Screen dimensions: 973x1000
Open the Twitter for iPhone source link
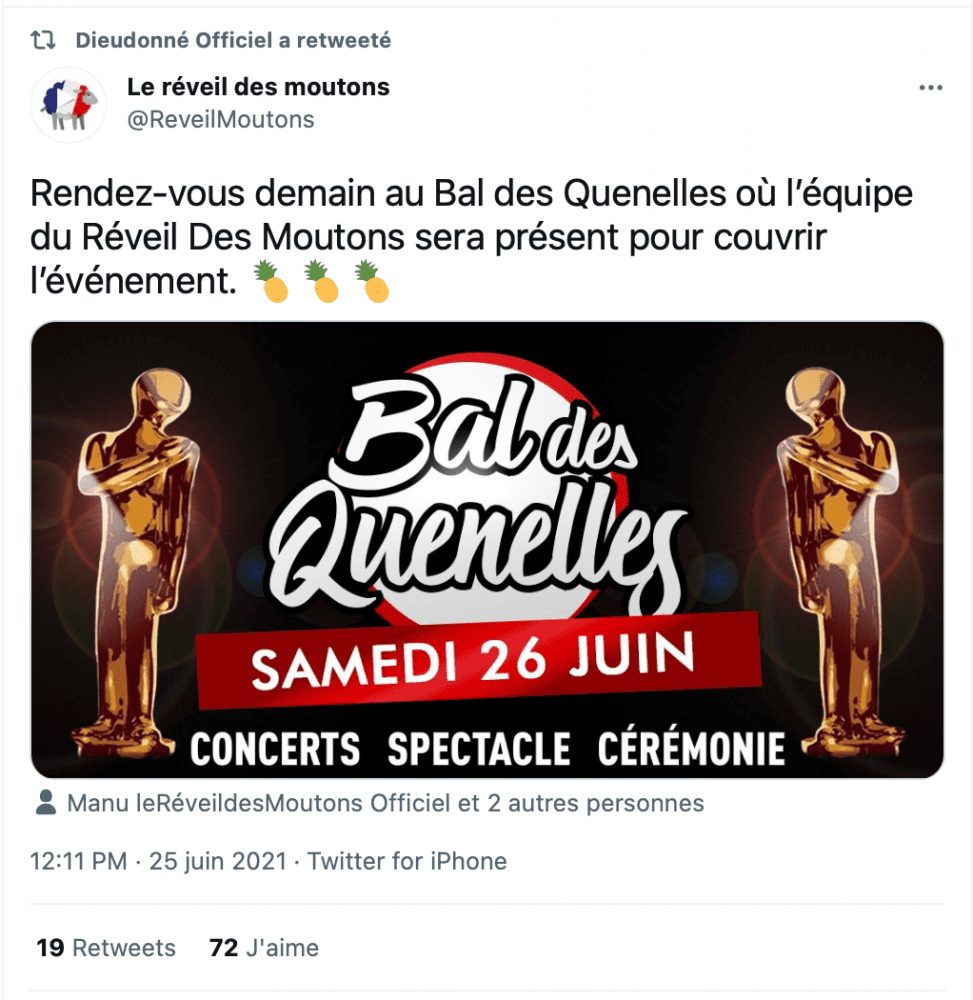[x=407, y=861]
